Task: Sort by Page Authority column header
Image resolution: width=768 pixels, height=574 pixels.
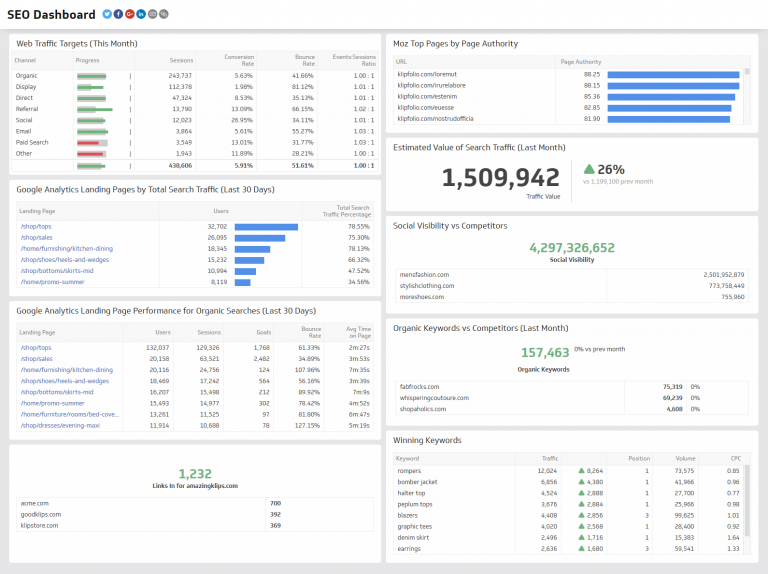Action: (580, 61)
